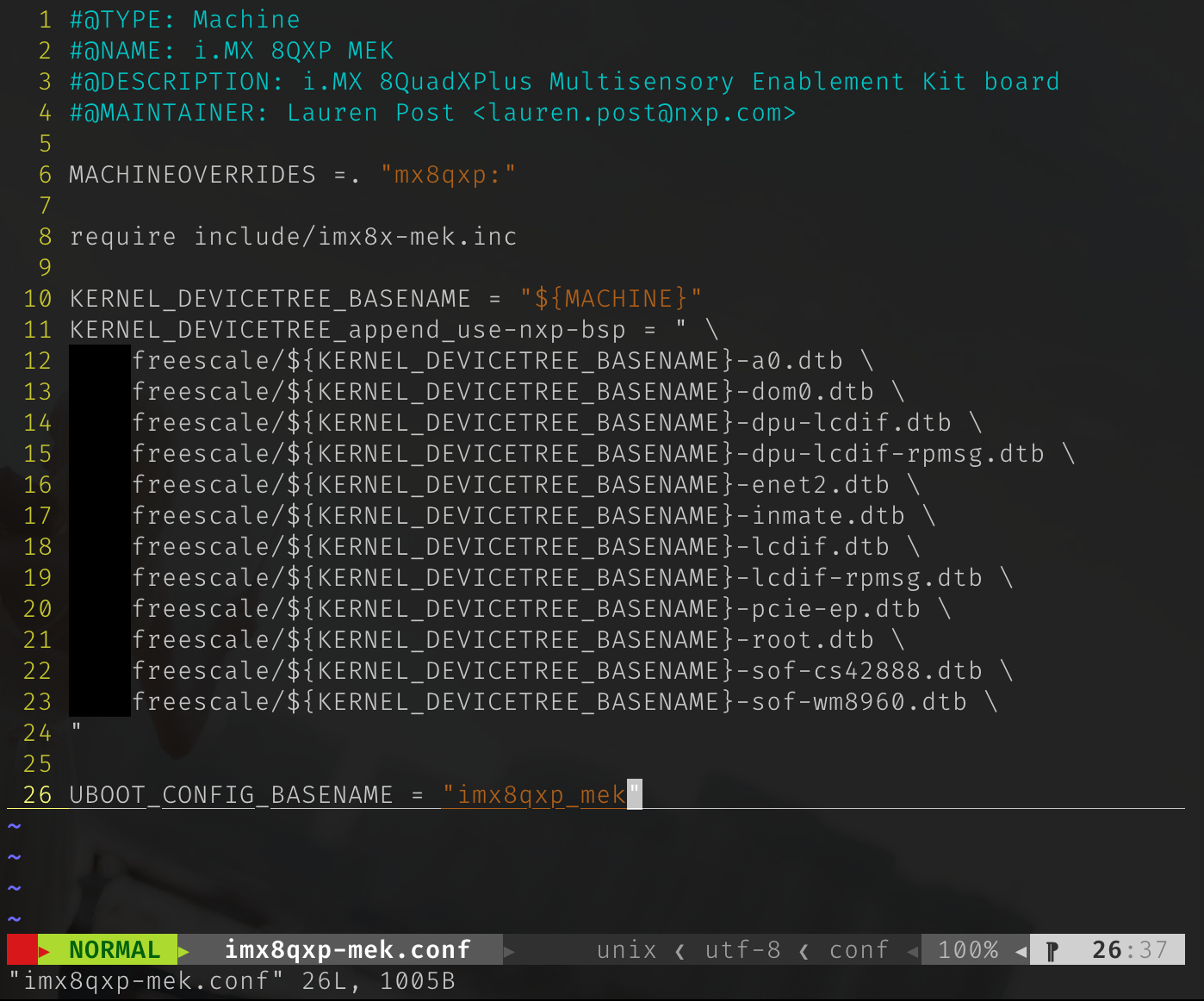The image size is (1204, 1001).
Task: Click the "mx8qxp:" string value
Action: click(448, 174)
